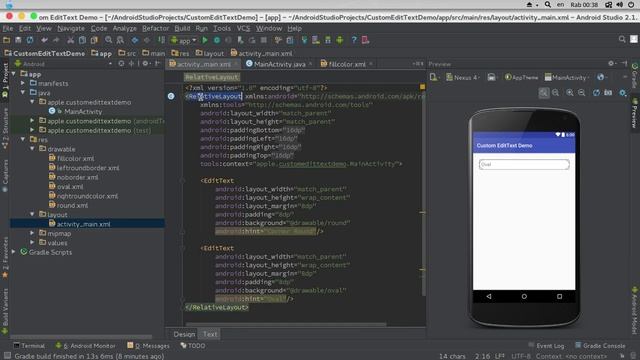
Task: Switch to MainActivity.java tab
Action: (279, 64)
